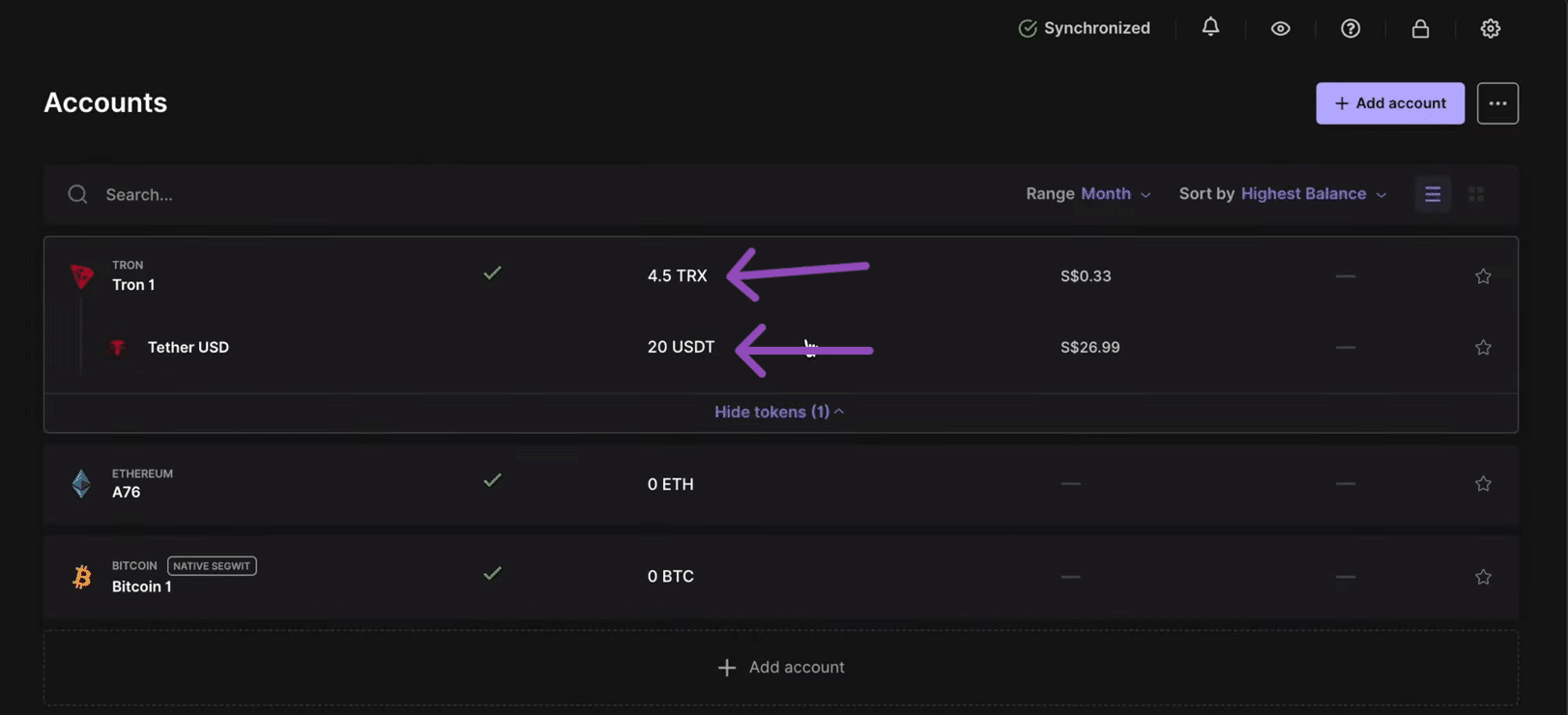Image resolution: width=1568 pixels, height=715 pixels.
Task: Favorite the Ethereum A76 account
Action: tap(1483, 483)
